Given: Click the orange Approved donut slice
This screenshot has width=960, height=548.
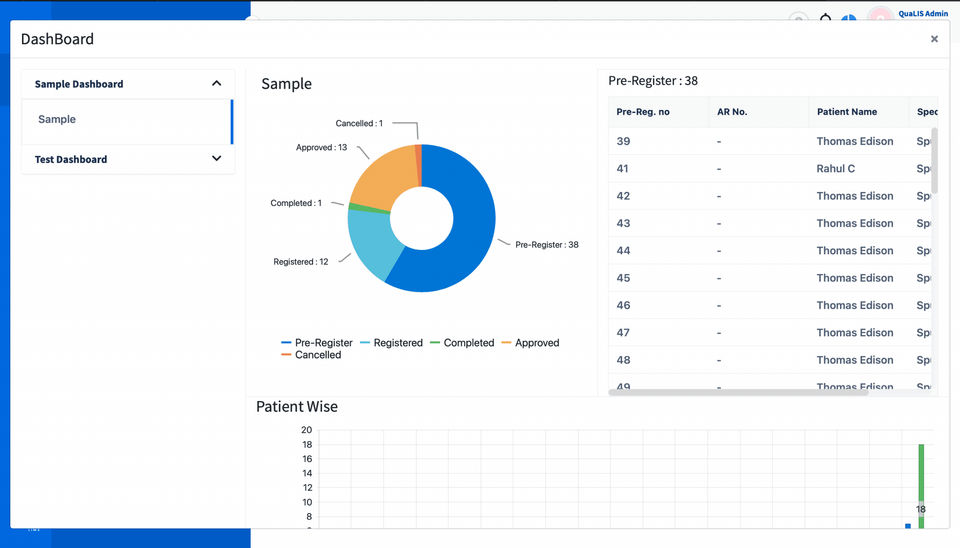Looking at the screenshot, I should point(386,178).
